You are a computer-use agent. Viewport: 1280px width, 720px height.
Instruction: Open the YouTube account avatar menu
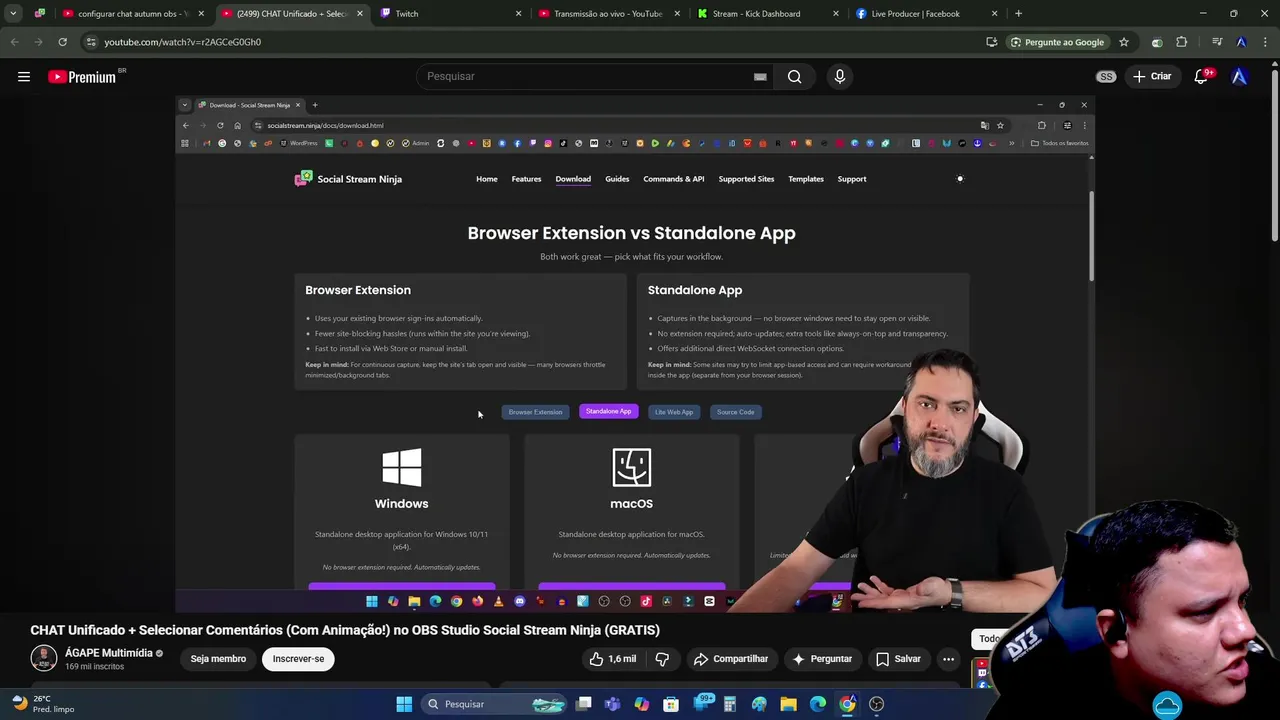[1239, 76]
